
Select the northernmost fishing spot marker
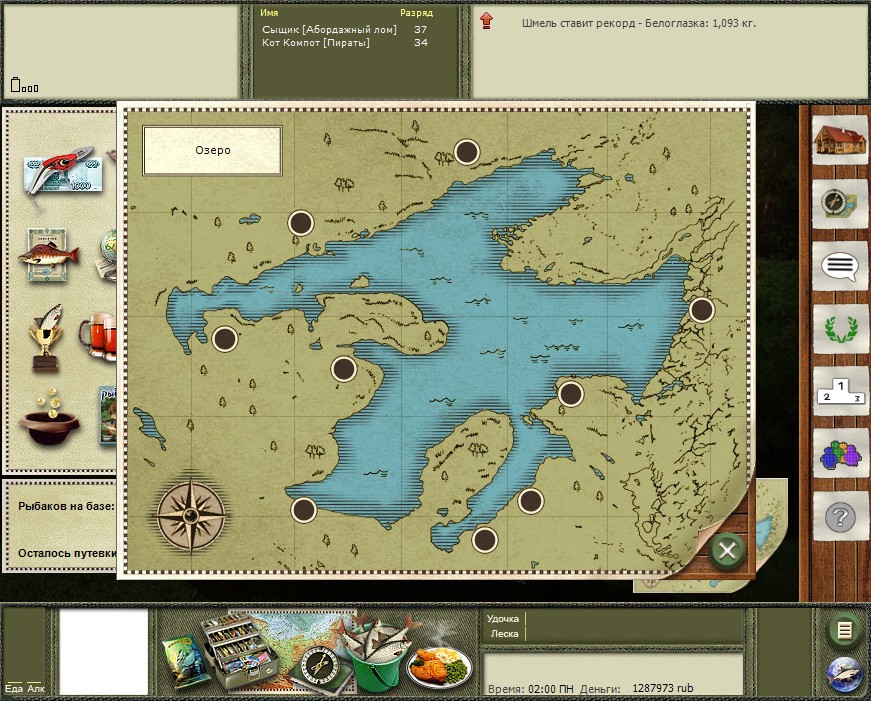[467, 152]
